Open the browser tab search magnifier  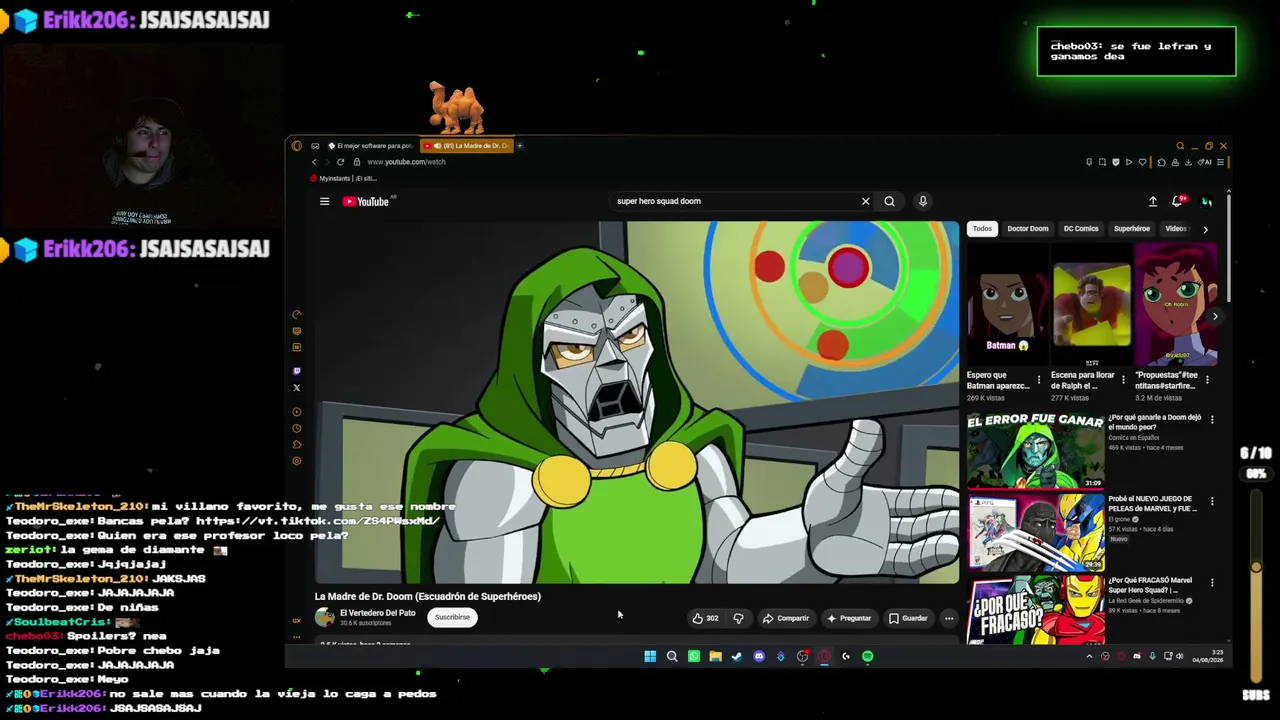1180,146
